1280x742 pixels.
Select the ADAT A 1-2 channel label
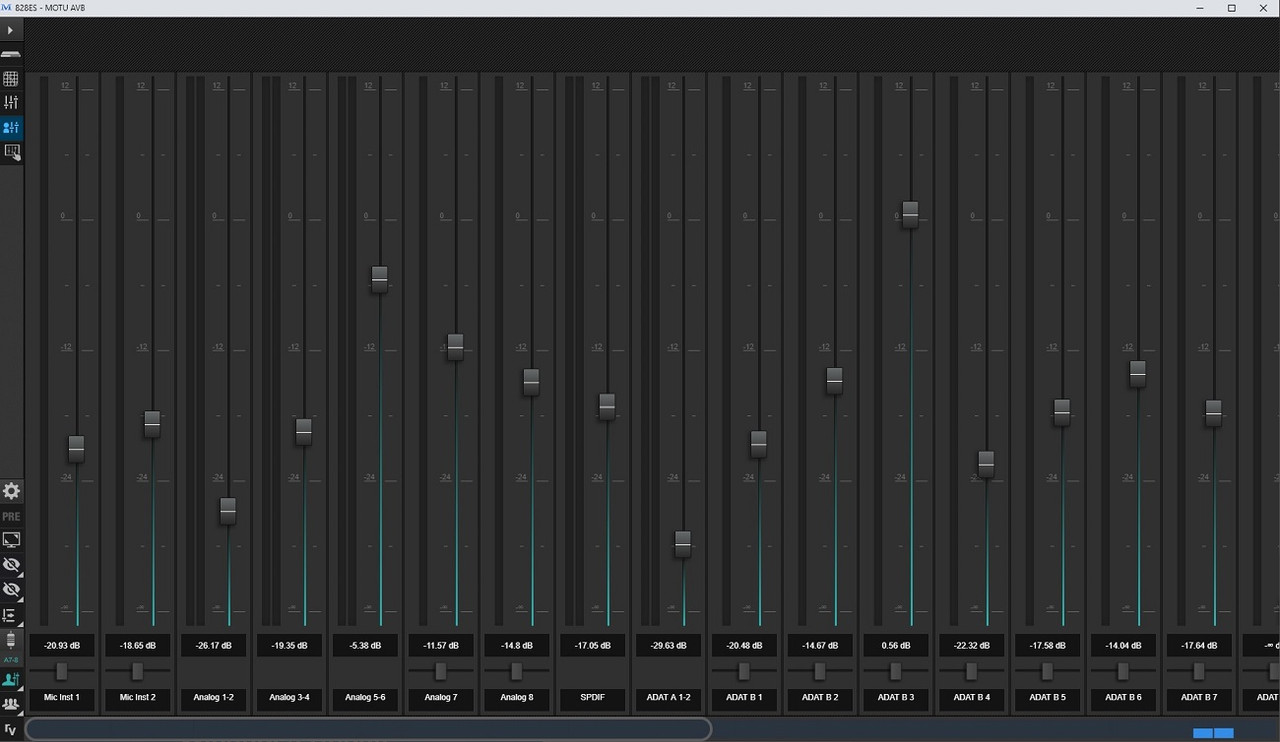(669, 698)
